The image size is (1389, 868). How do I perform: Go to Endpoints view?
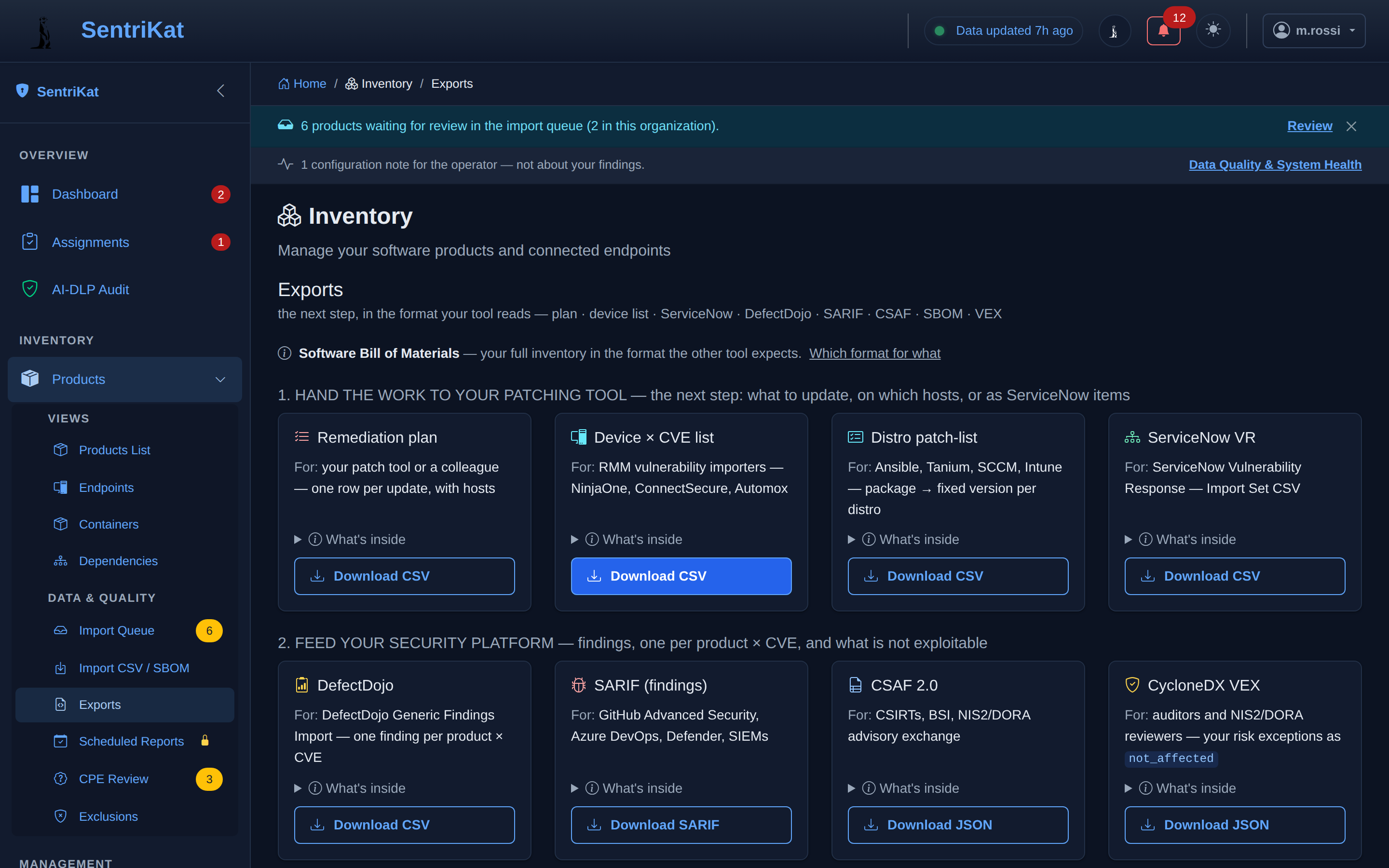point(124,488)
